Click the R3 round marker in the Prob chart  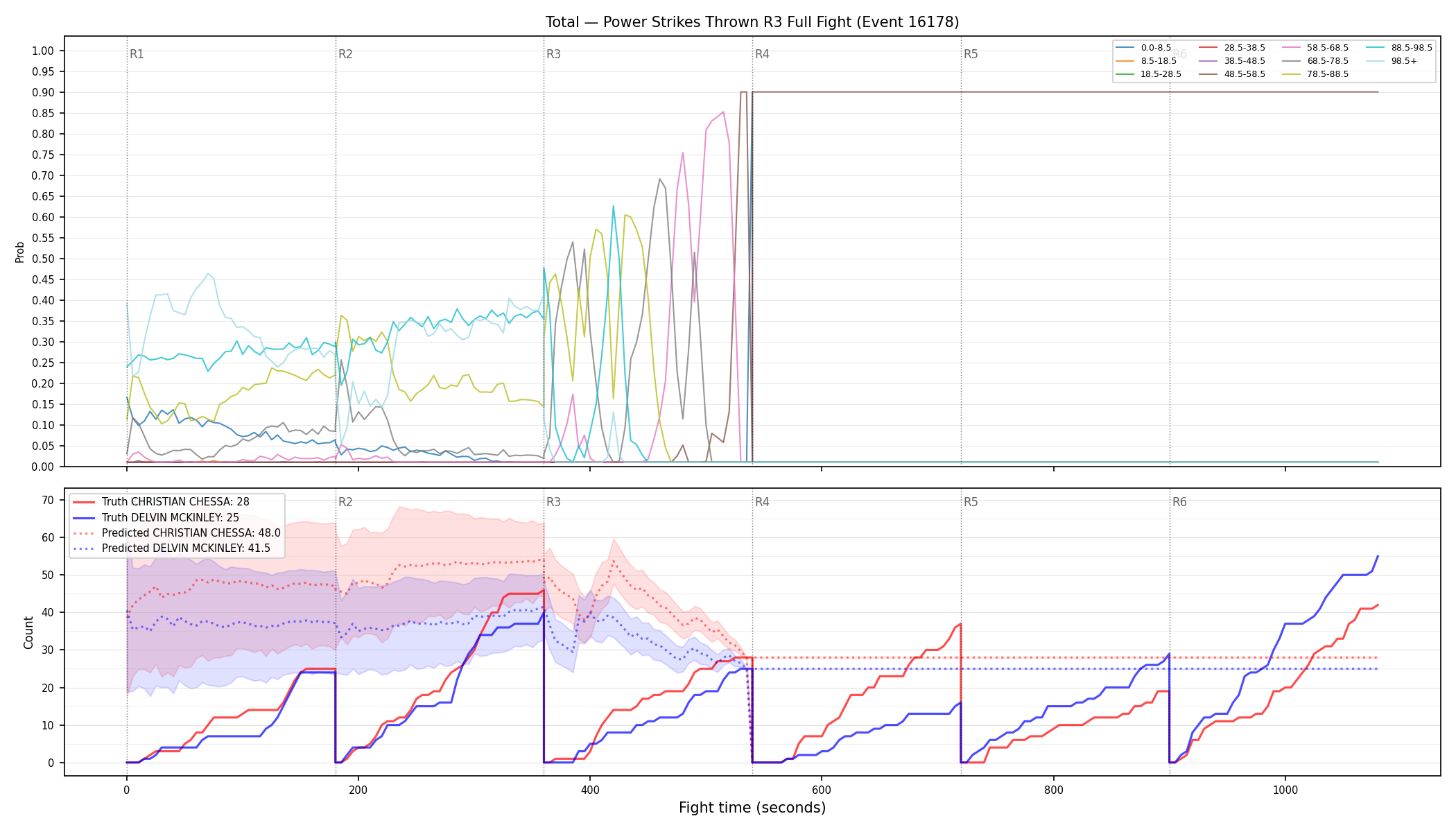553,54
